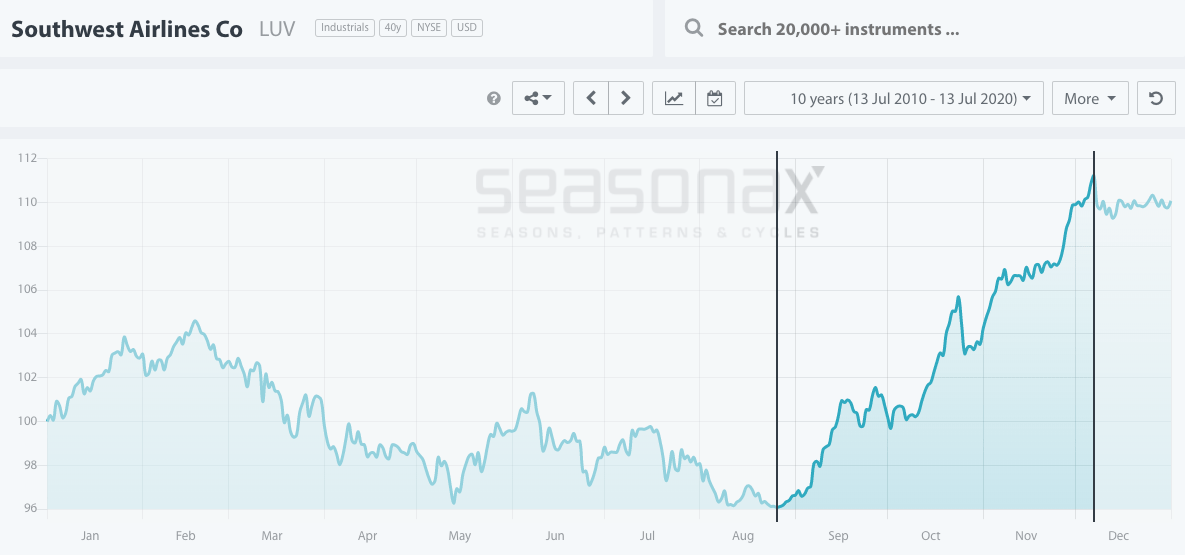
Task: Select the USD currency tag
Action: pos(466,28)
